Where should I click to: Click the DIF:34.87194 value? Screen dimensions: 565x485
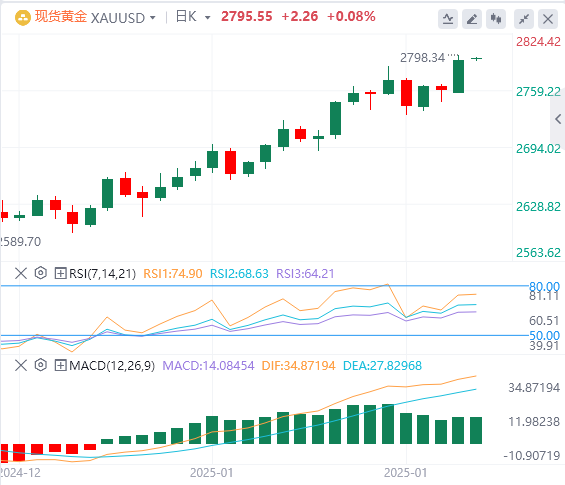coord(298,366)
